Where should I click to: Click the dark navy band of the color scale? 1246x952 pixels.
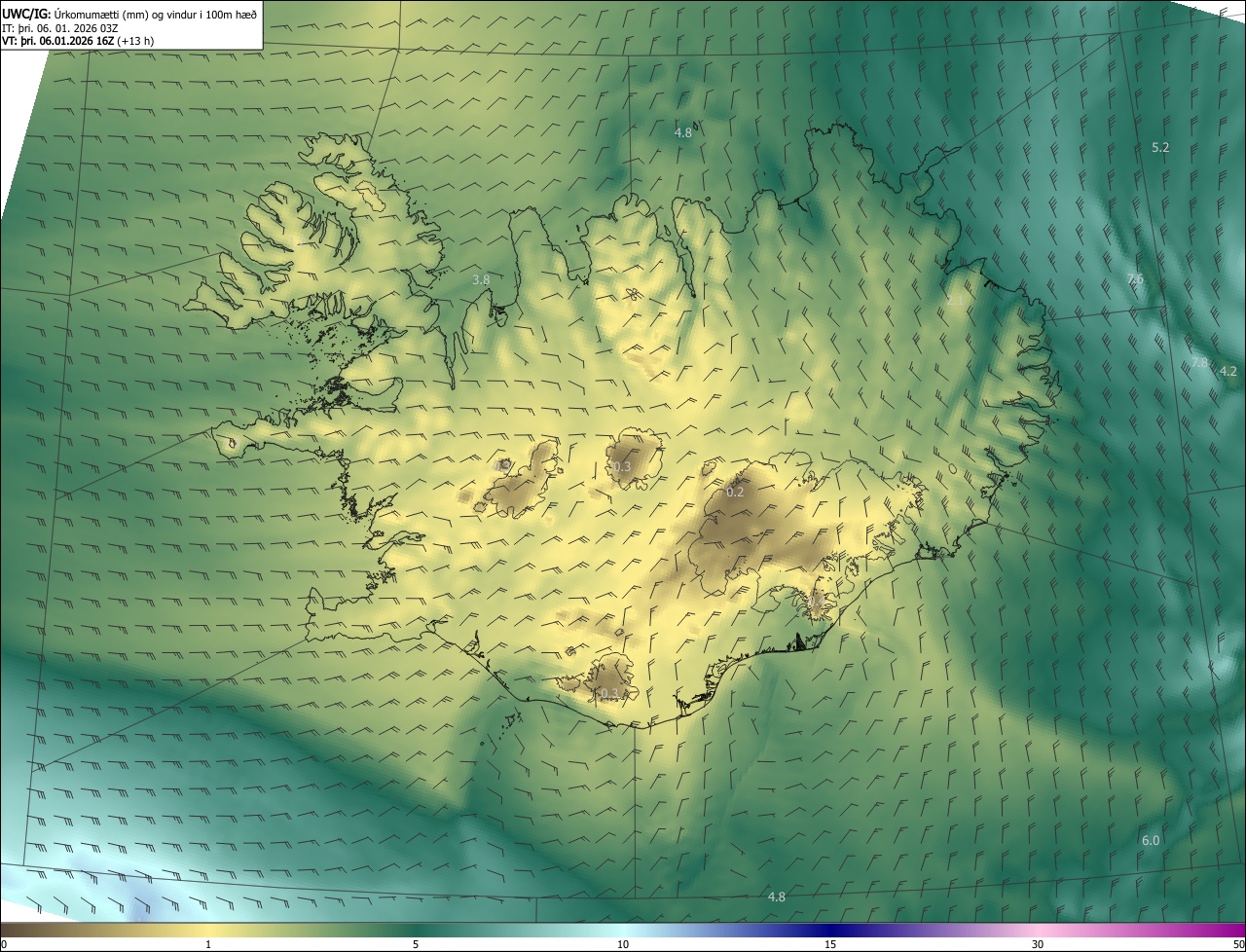(x=830, y=930)
